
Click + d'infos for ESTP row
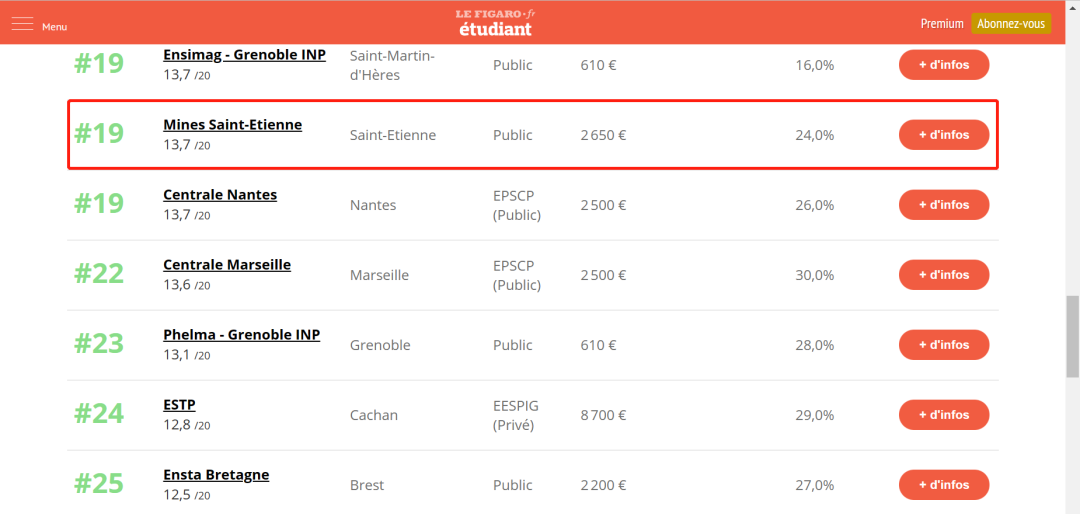pos(944,415)
